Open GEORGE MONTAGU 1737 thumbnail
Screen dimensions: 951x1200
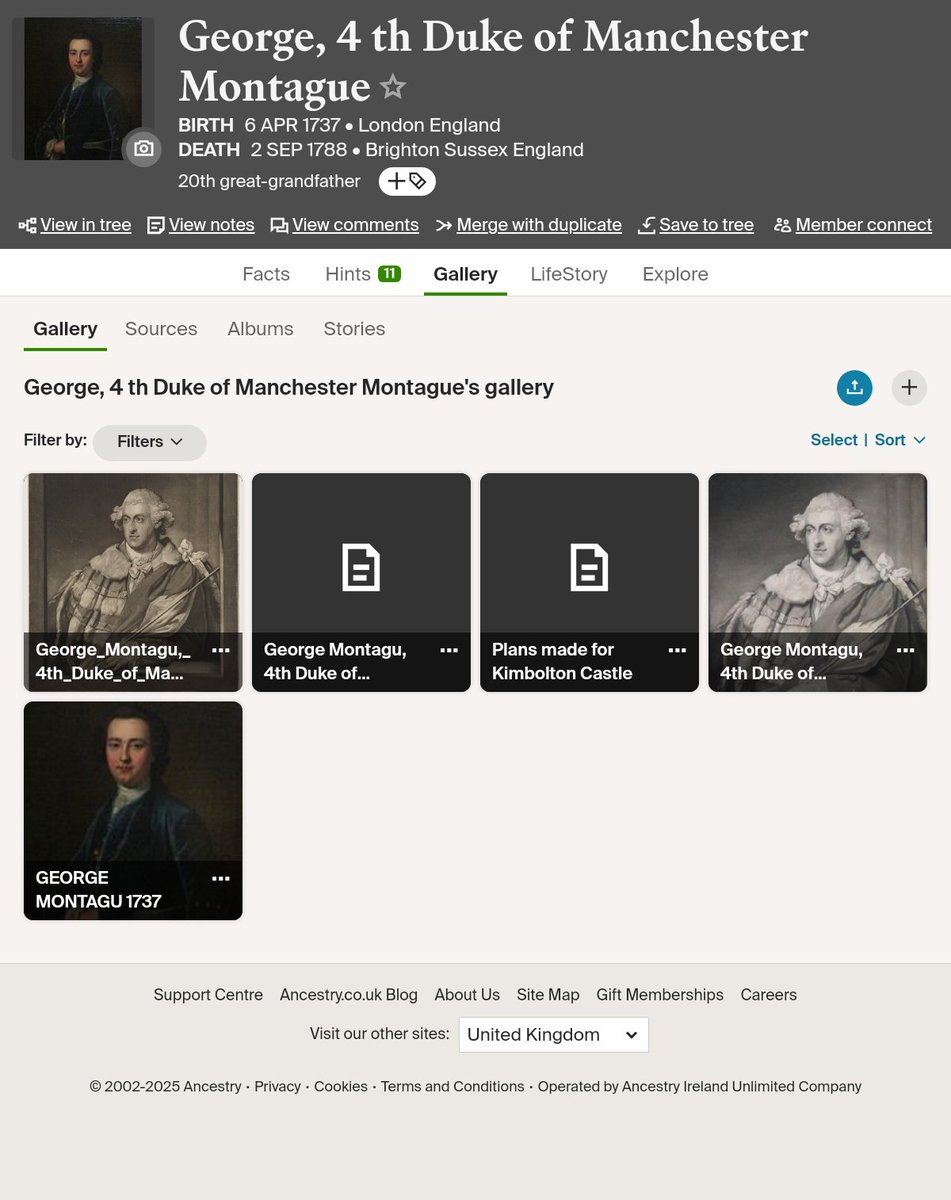pos(133,810)
